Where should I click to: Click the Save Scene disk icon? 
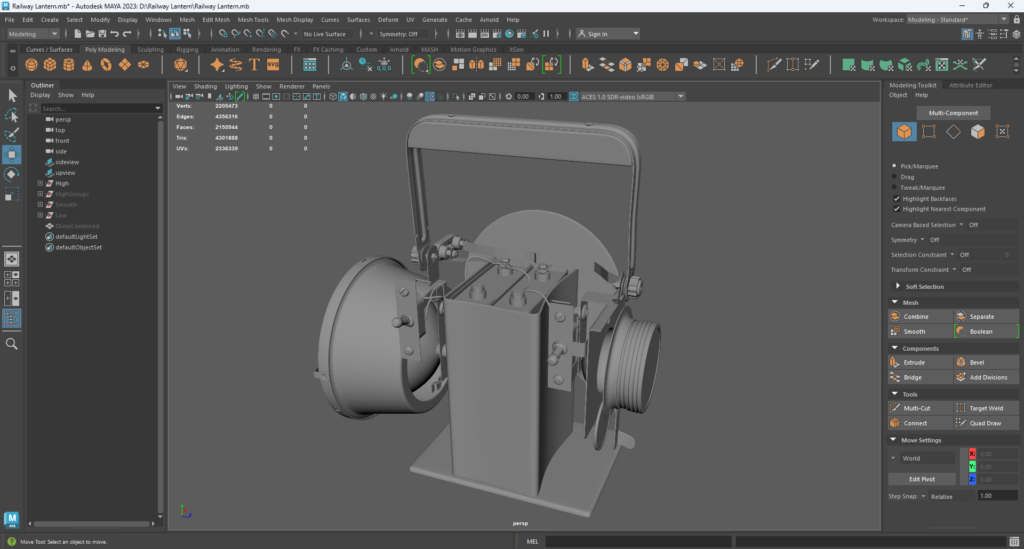click(103, 34)
